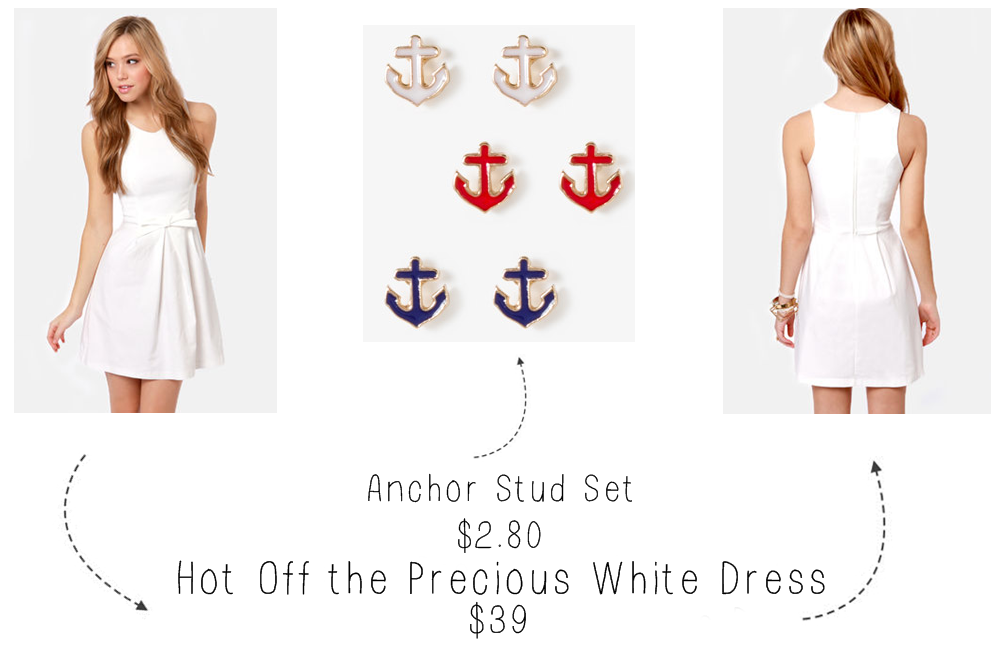1001x667 pixels.
Task: Click the $39 dress price
Action: [x=498, y=619]
